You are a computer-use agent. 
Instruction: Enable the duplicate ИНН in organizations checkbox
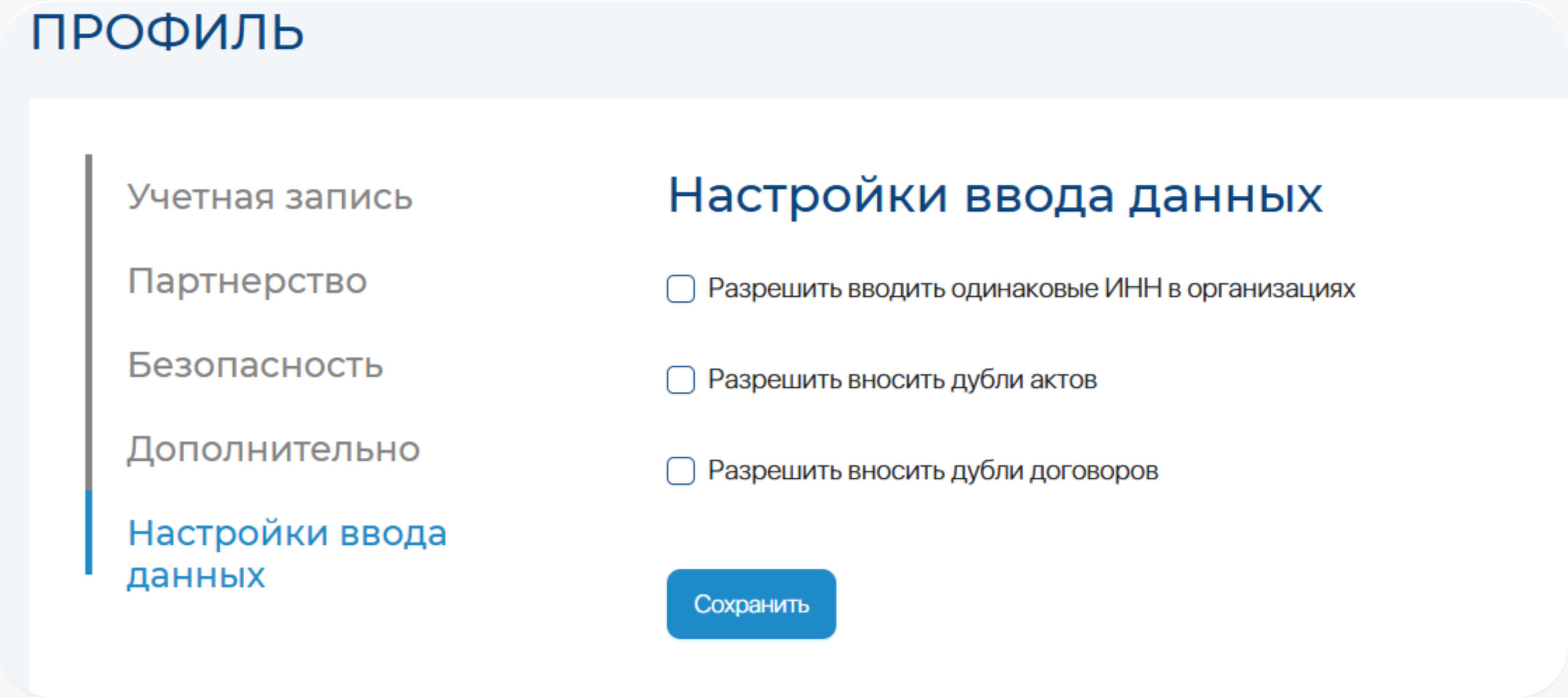[680, 288]
